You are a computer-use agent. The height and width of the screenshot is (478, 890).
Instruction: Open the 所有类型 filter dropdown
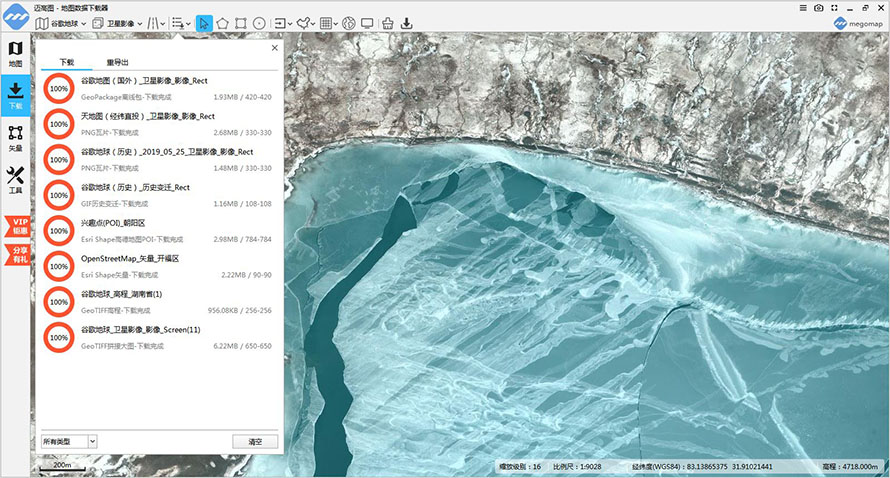point(69,440)
